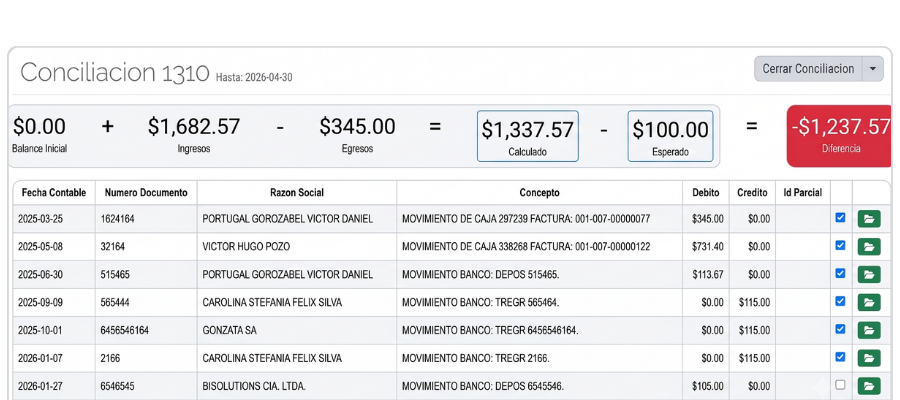
Task: Click the Fecha Contable column header
Action: point(54,193)
